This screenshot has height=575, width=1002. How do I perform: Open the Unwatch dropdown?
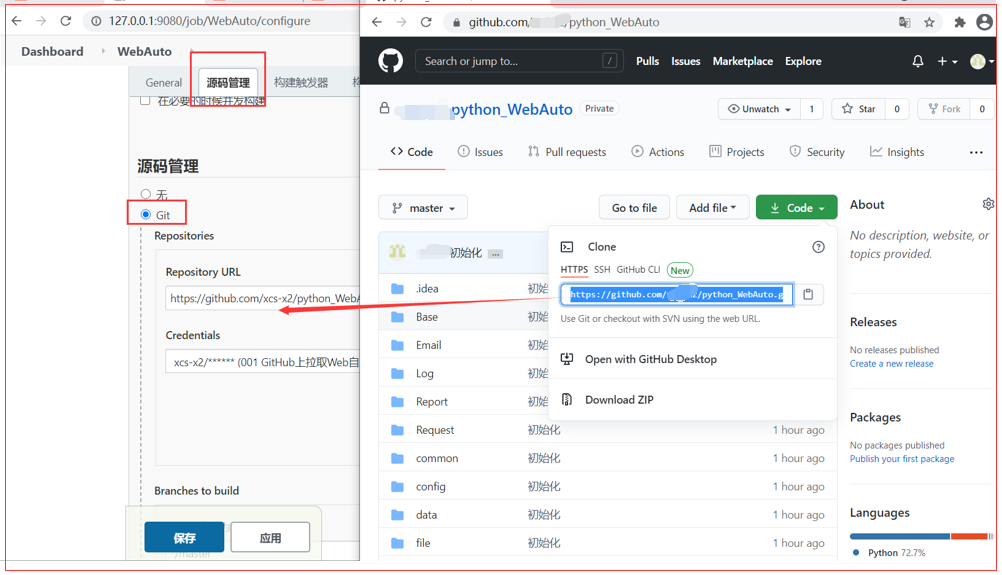(x=759, y=109)
